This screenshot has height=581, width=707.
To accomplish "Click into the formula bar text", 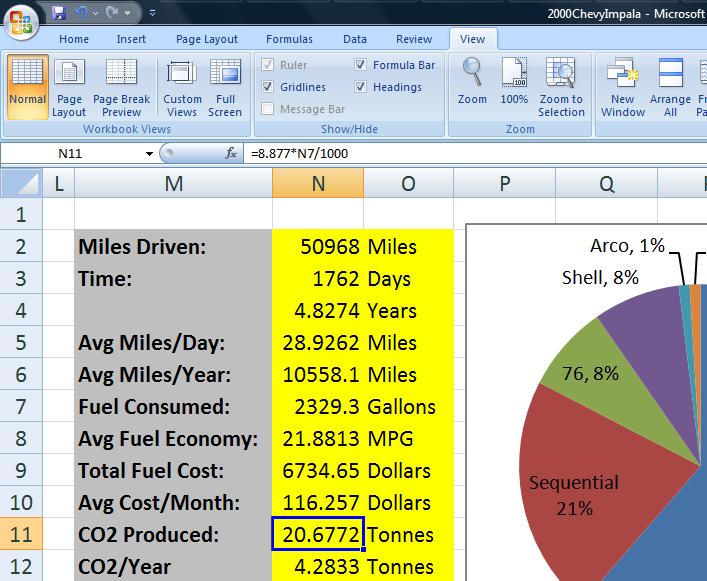I will 475,154.
